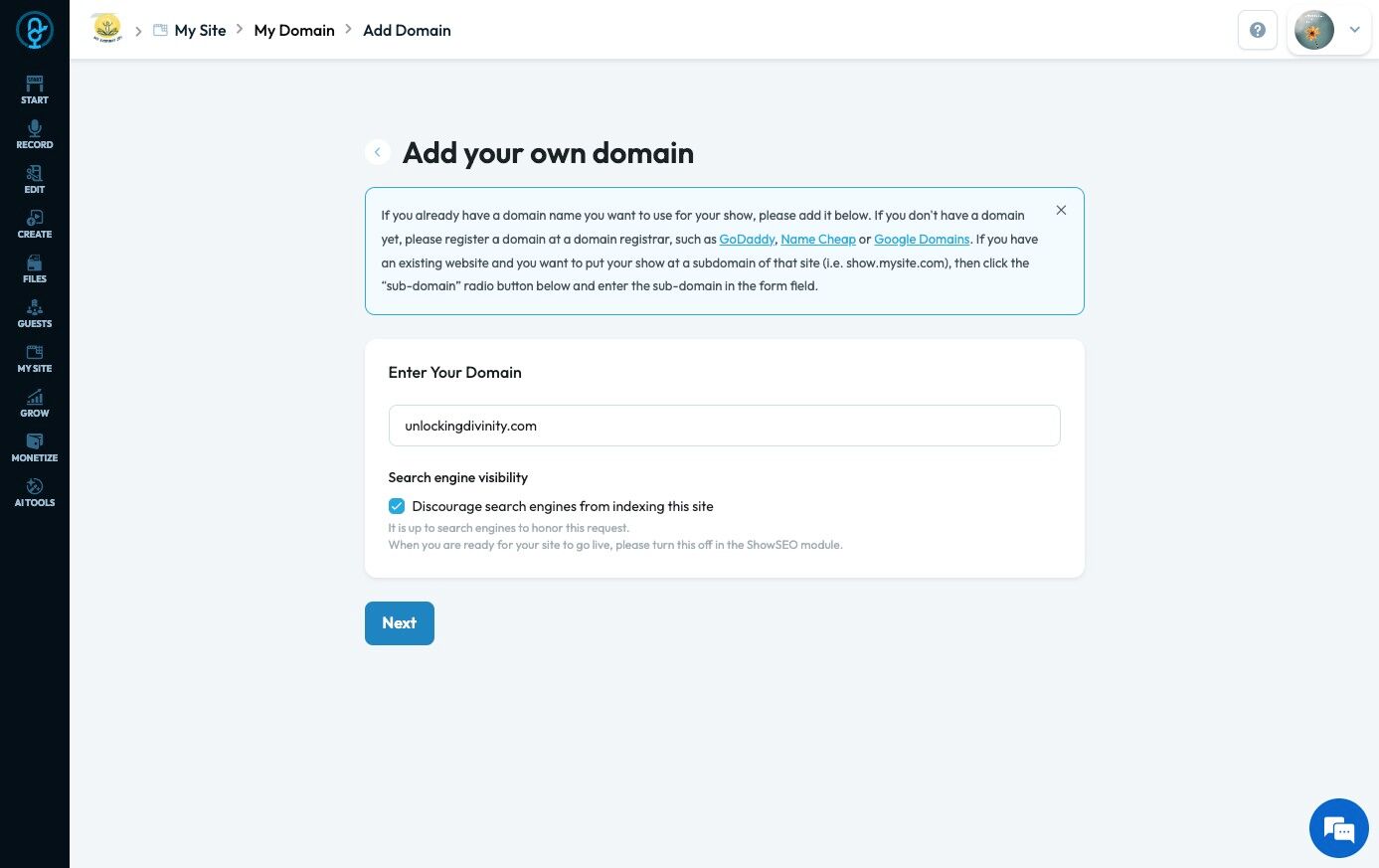Open the Files section

(x=35, y=268)
